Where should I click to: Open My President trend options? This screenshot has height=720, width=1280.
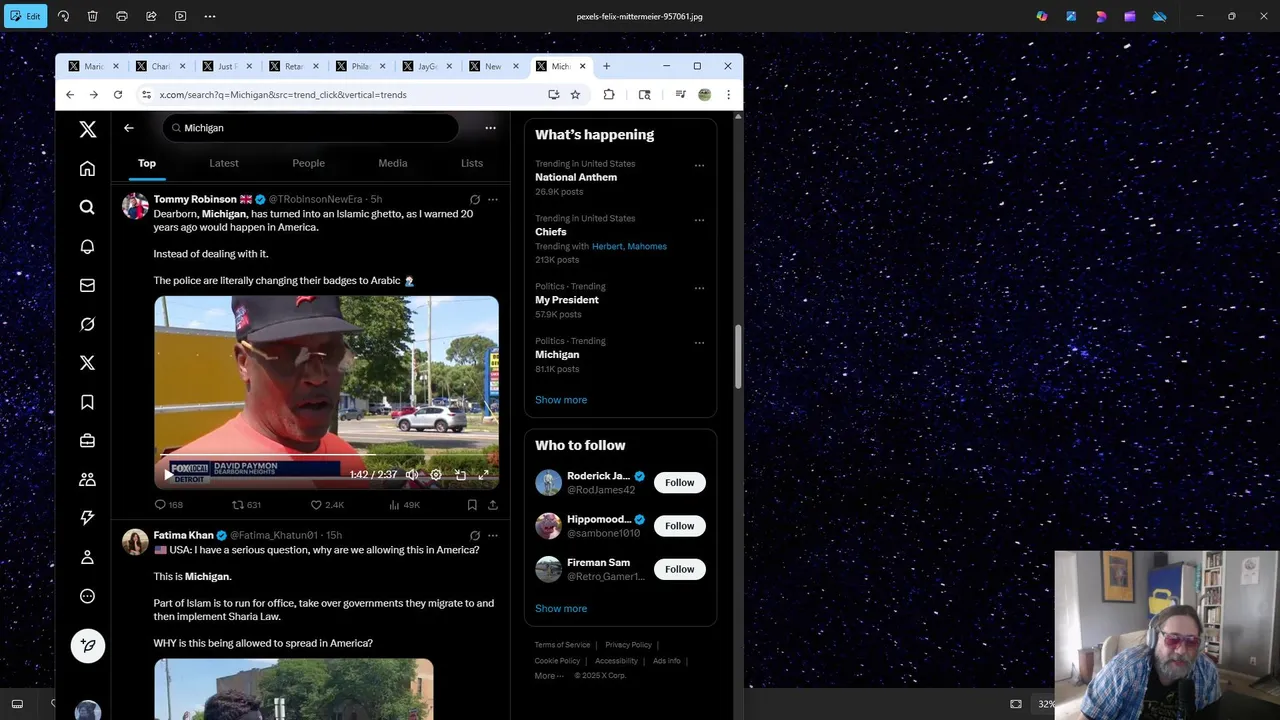(x=699, y=288)
